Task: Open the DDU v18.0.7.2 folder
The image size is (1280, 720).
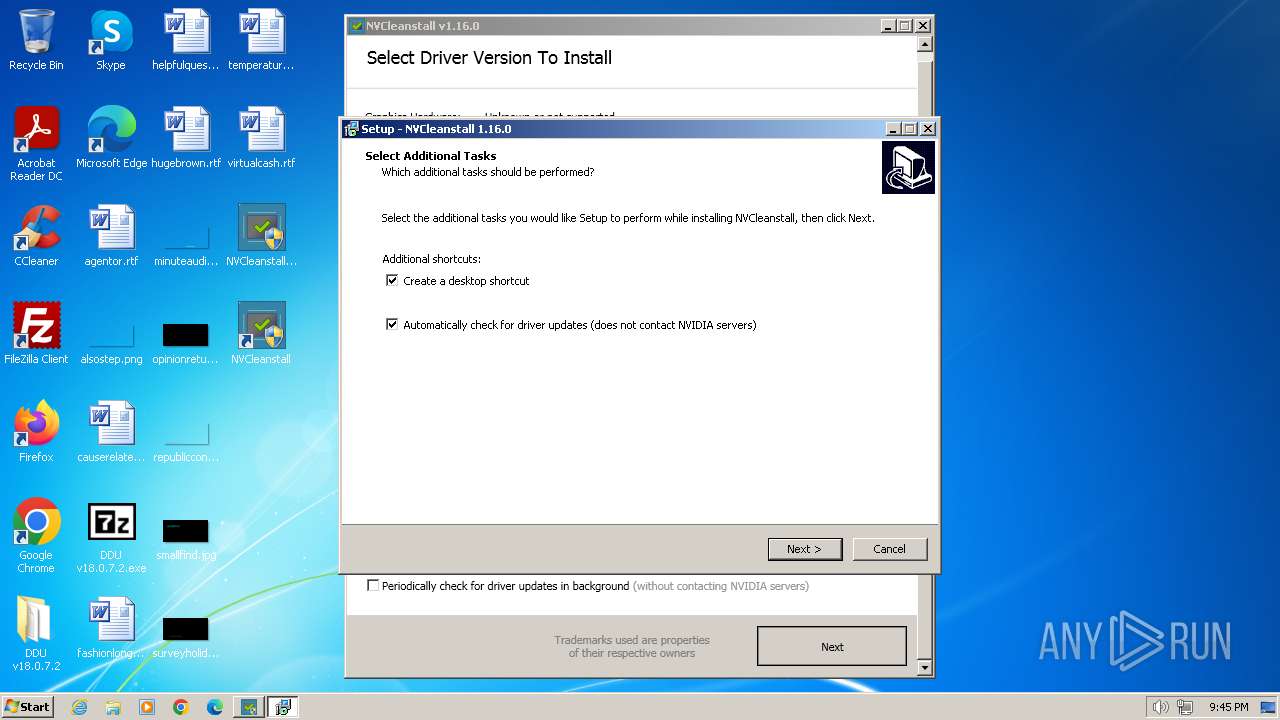Action: [36, 634]
